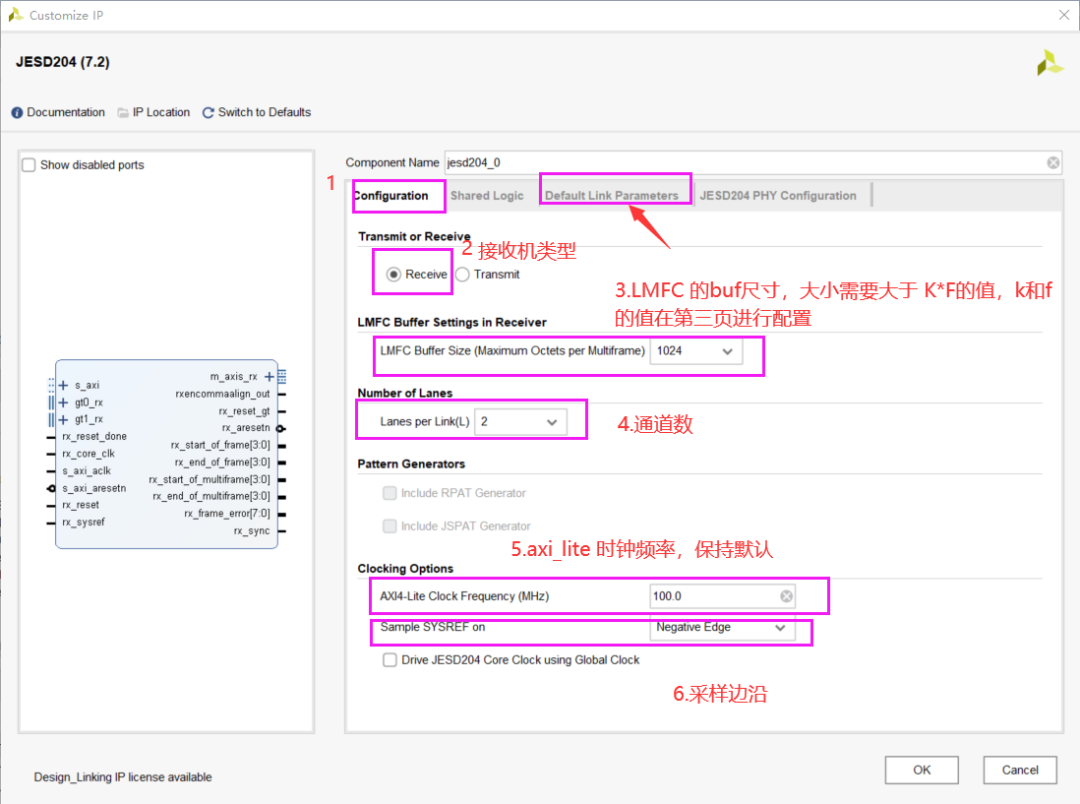Open IP Location settings

(x=154, y=112)
